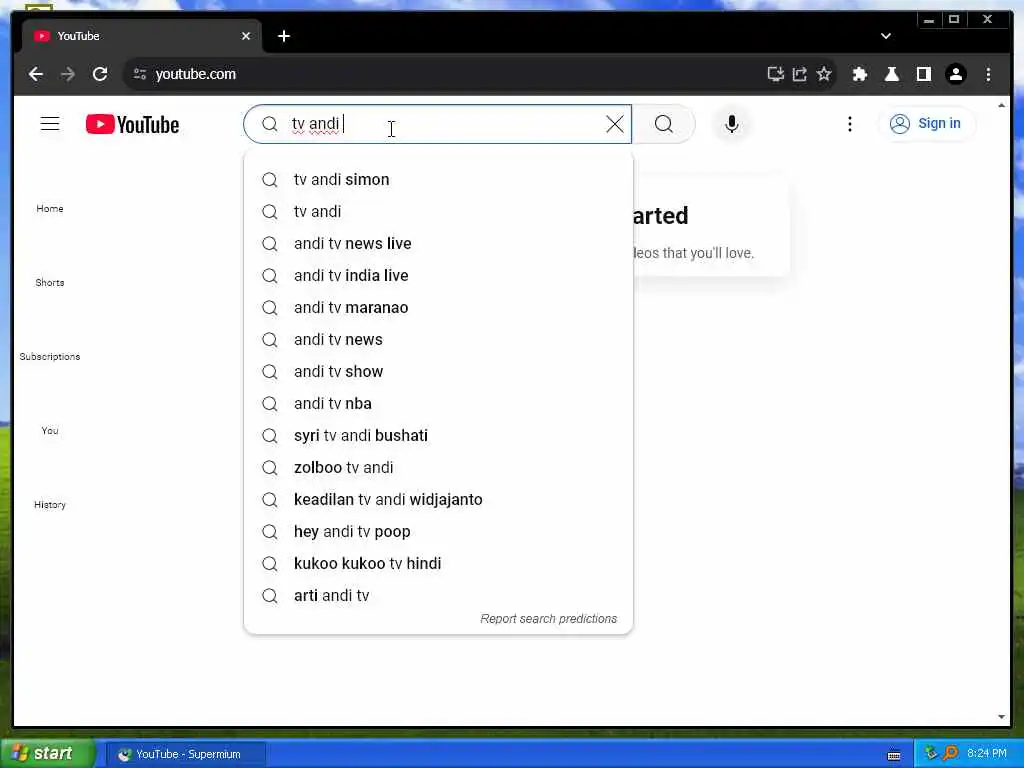
Task: Open the browser three-dot menu
Action: tap(988, 74)
